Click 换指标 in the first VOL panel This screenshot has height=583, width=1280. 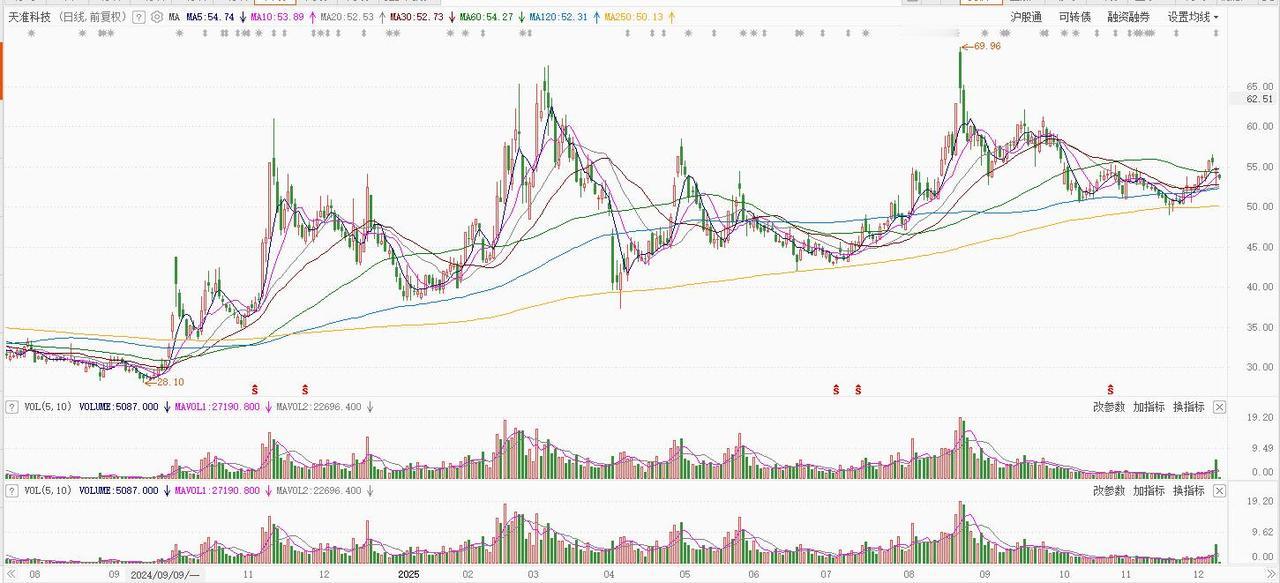coord(1189,407)
